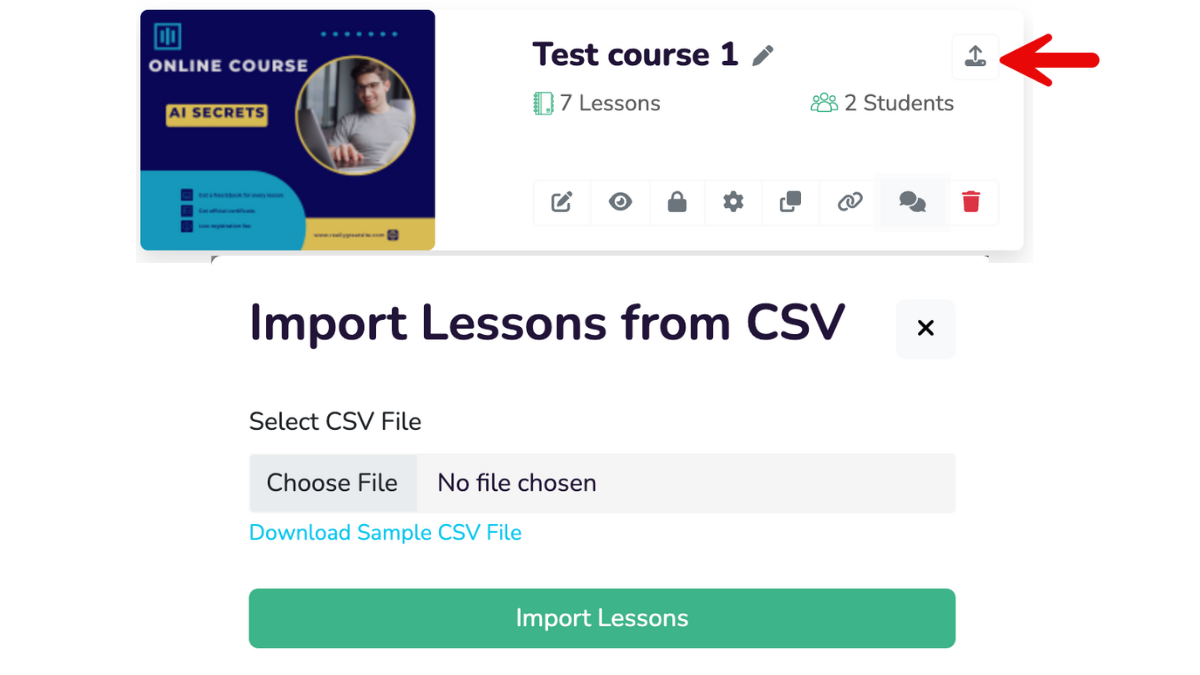Close the Import Lessons from CSV dialog

point(925,328)
